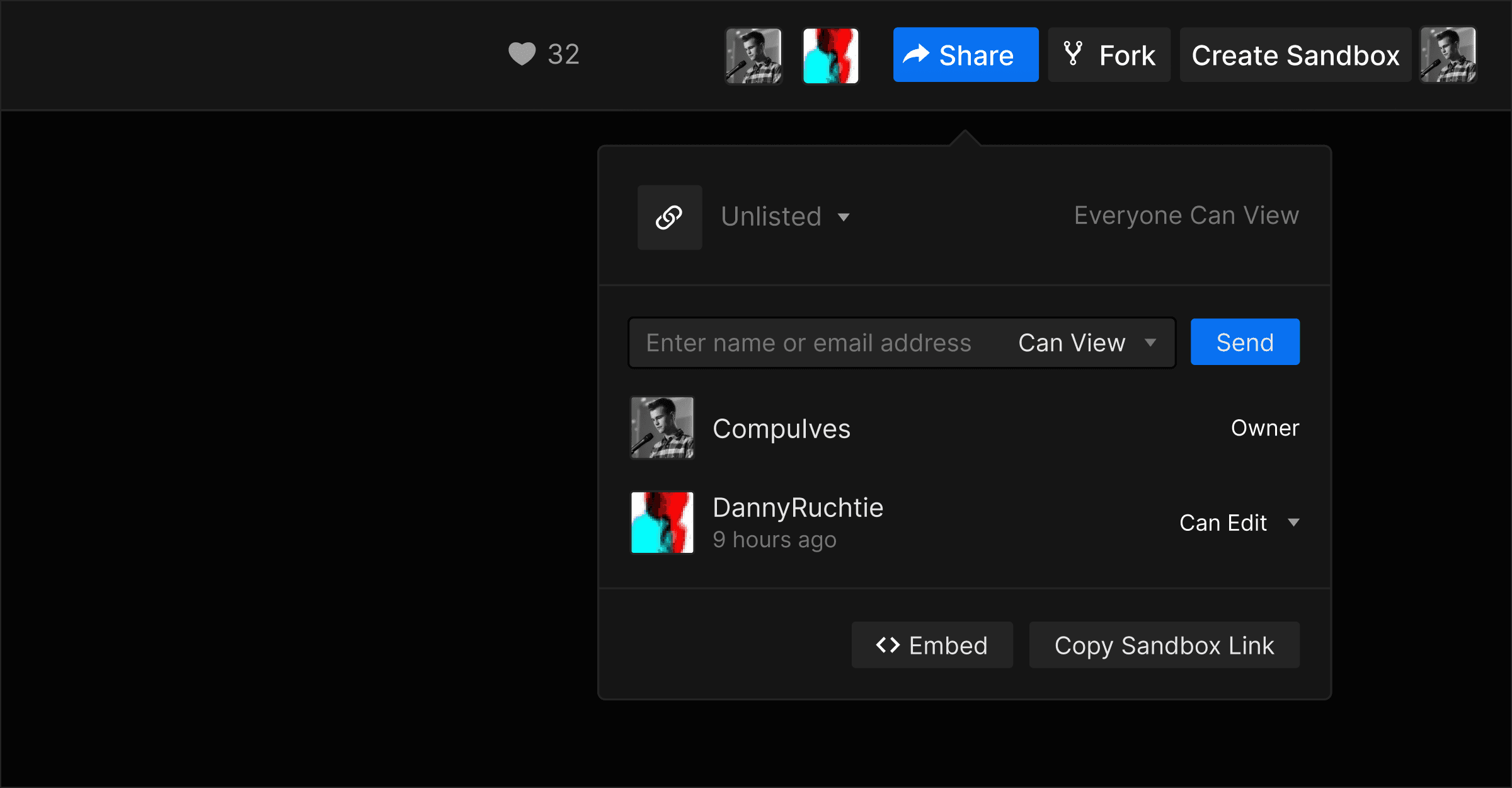Select DannyRuchtie avatar in collaborator list
The width and height of the screenshot is (1512, 788).
(662, 523)
